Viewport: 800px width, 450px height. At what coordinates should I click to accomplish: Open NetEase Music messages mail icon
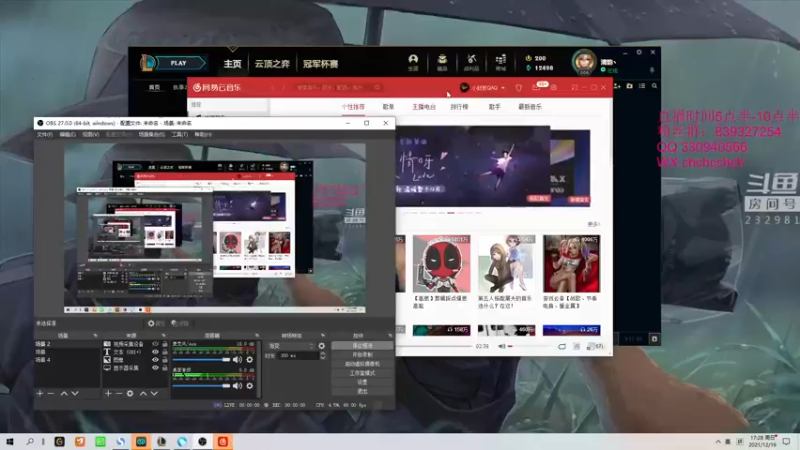click(x=536, y=88)
